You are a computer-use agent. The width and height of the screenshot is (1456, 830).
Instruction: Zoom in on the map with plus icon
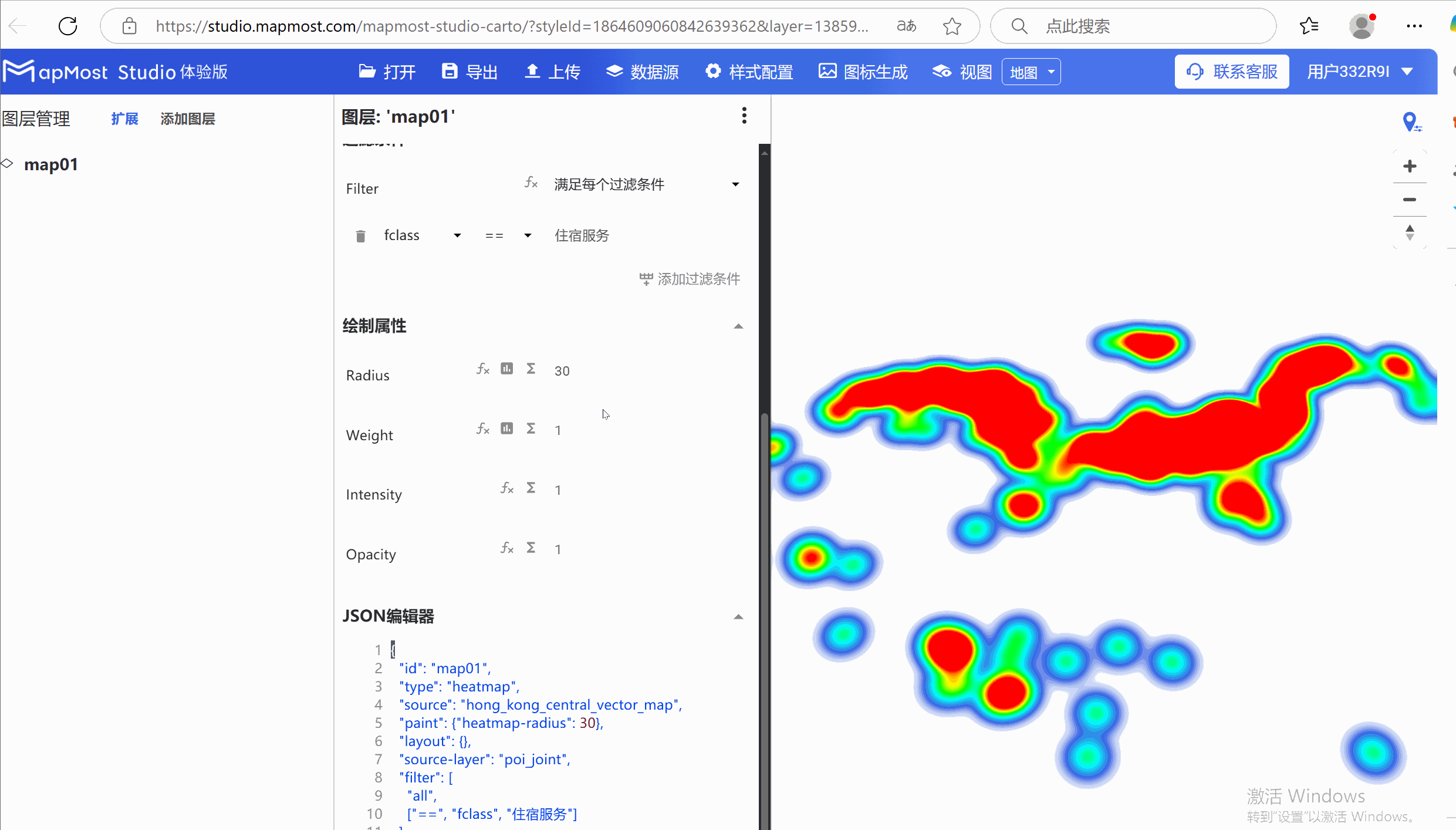(x=1410, y=166)
